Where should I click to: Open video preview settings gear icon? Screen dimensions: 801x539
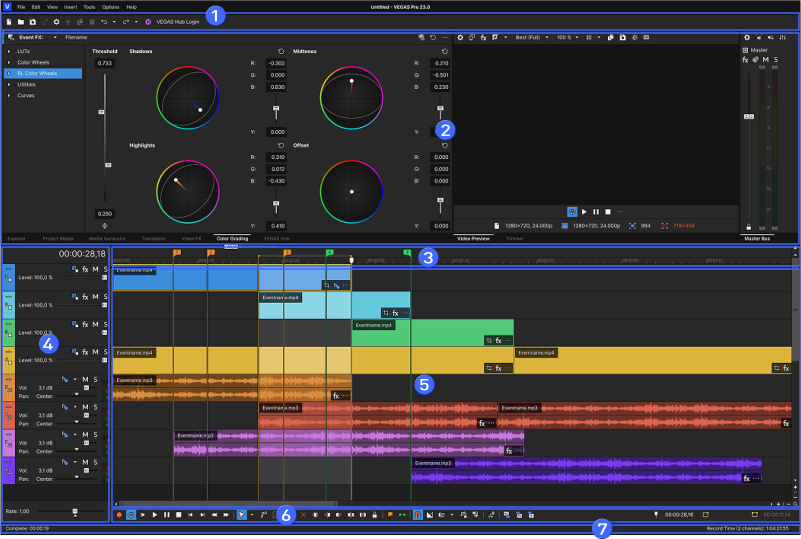coord(460,37)
